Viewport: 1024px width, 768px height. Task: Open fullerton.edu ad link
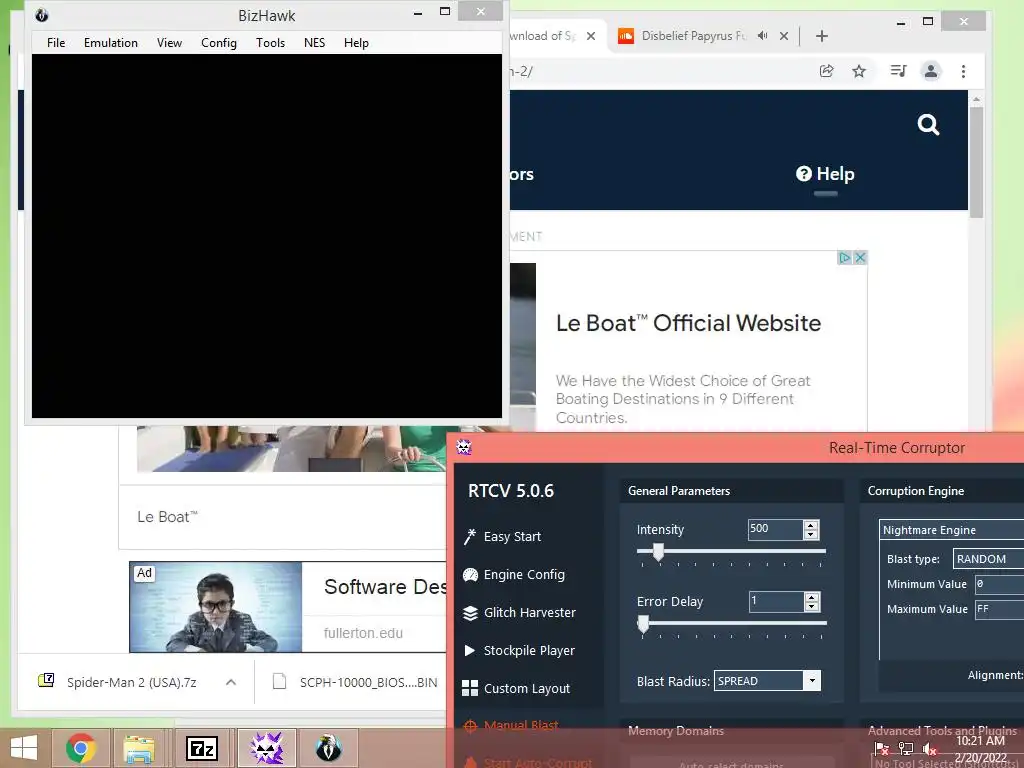pos(363,633)
